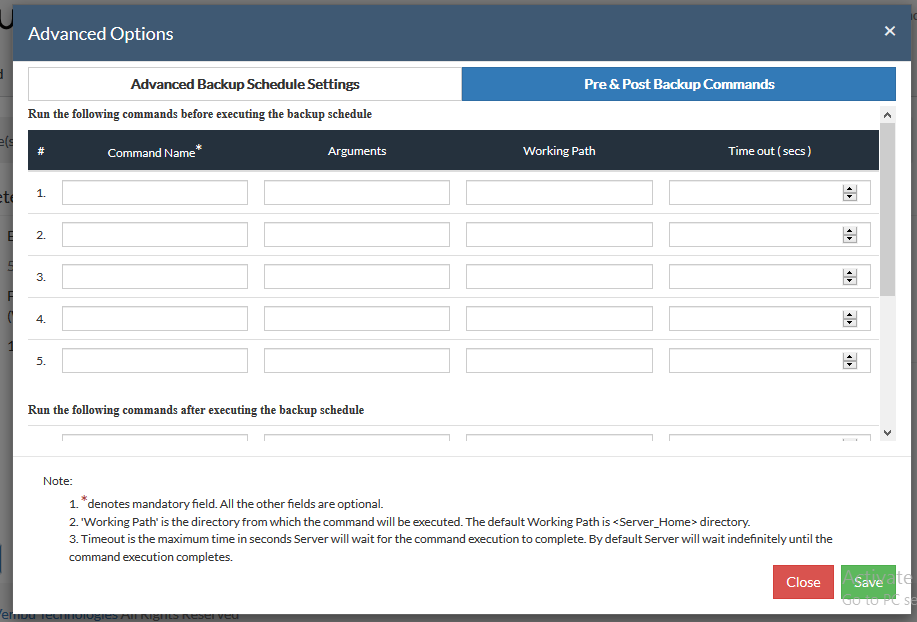The width and height of the screenshot is (917, 622).
Task: Click Arguments field in row 4
Action: 357,319
